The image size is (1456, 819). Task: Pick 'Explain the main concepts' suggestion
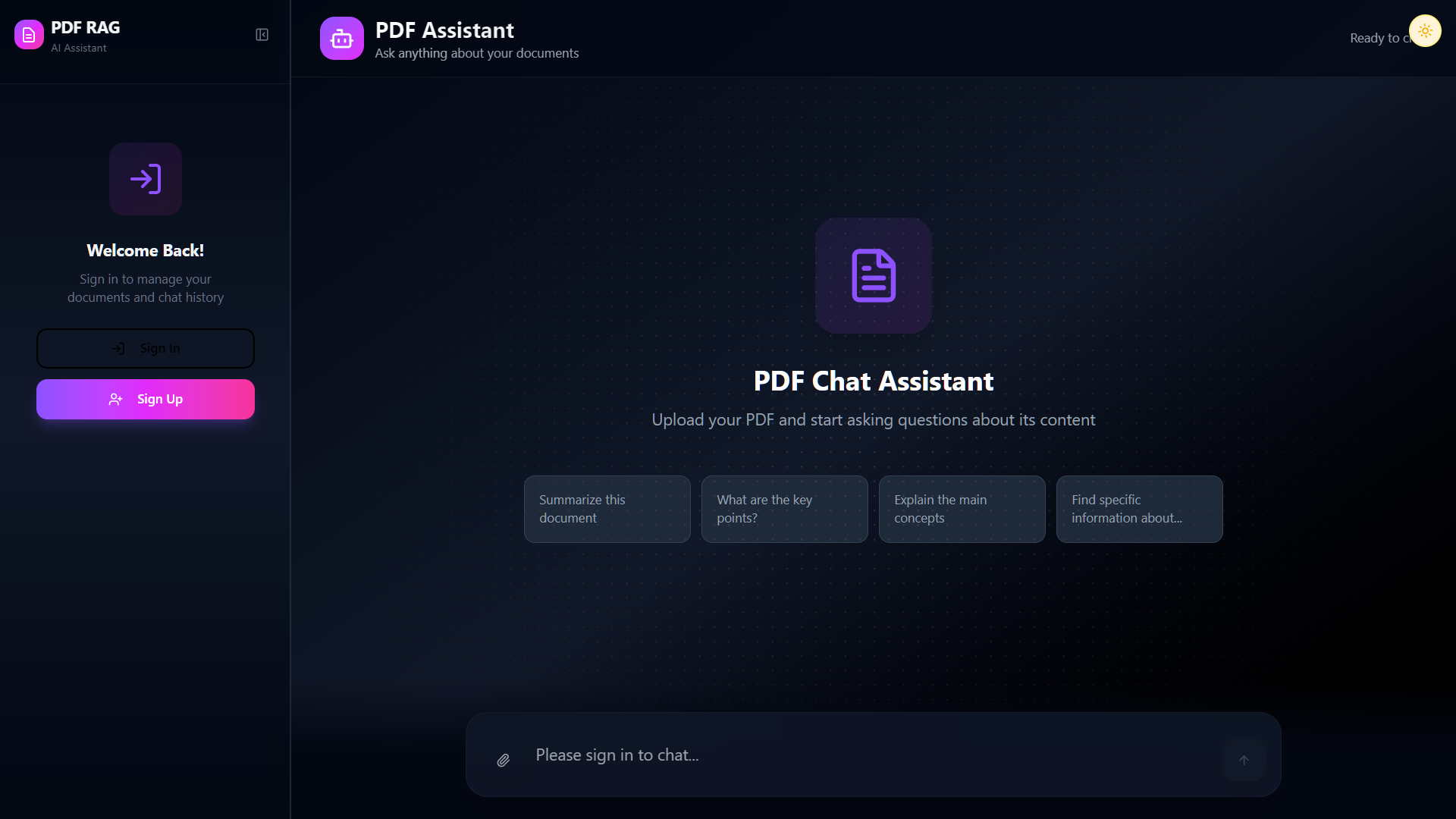point(962,509)
